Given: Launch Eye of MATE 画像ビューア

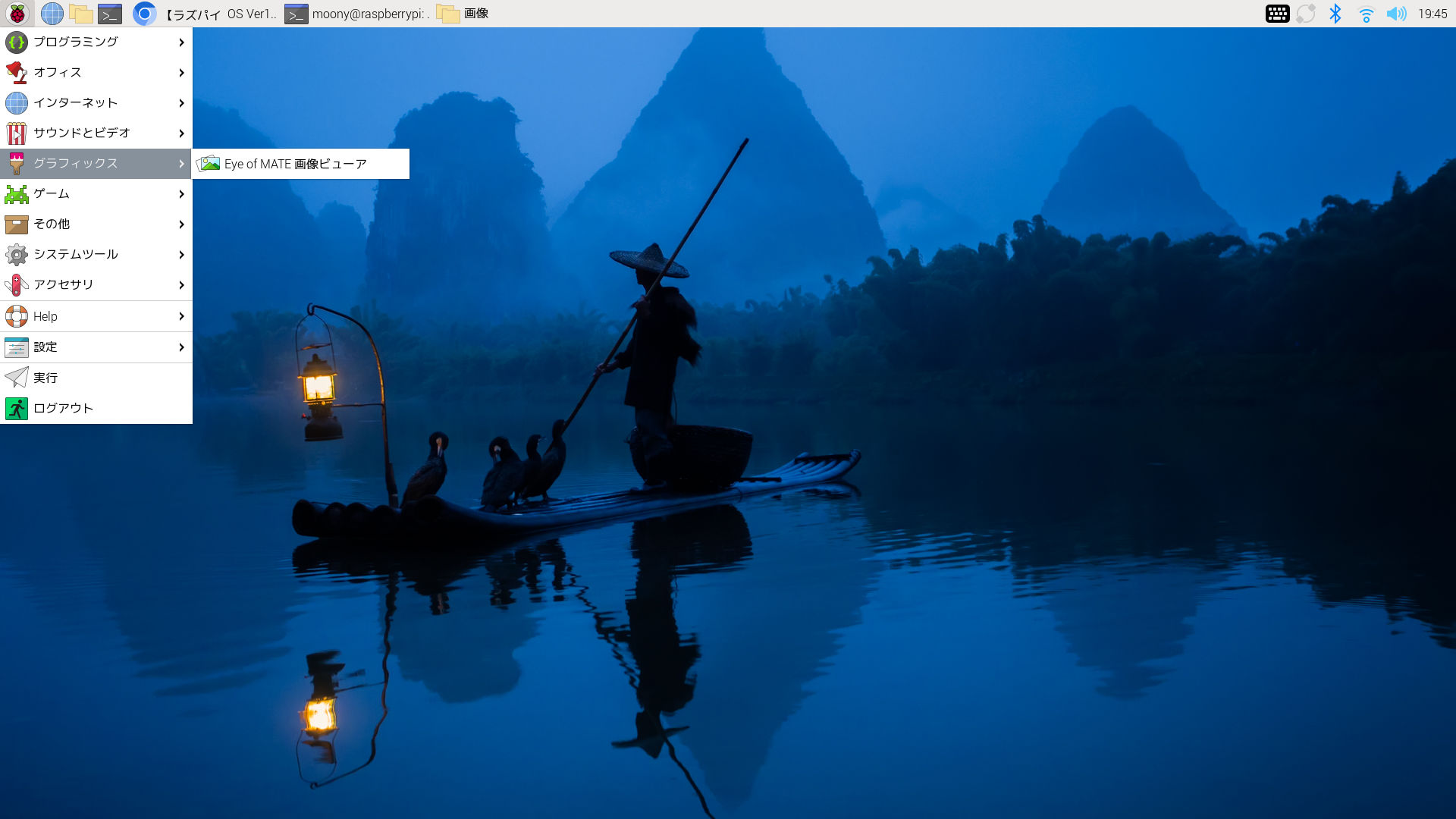Looking at the screenshot, I should pos(296,164).
